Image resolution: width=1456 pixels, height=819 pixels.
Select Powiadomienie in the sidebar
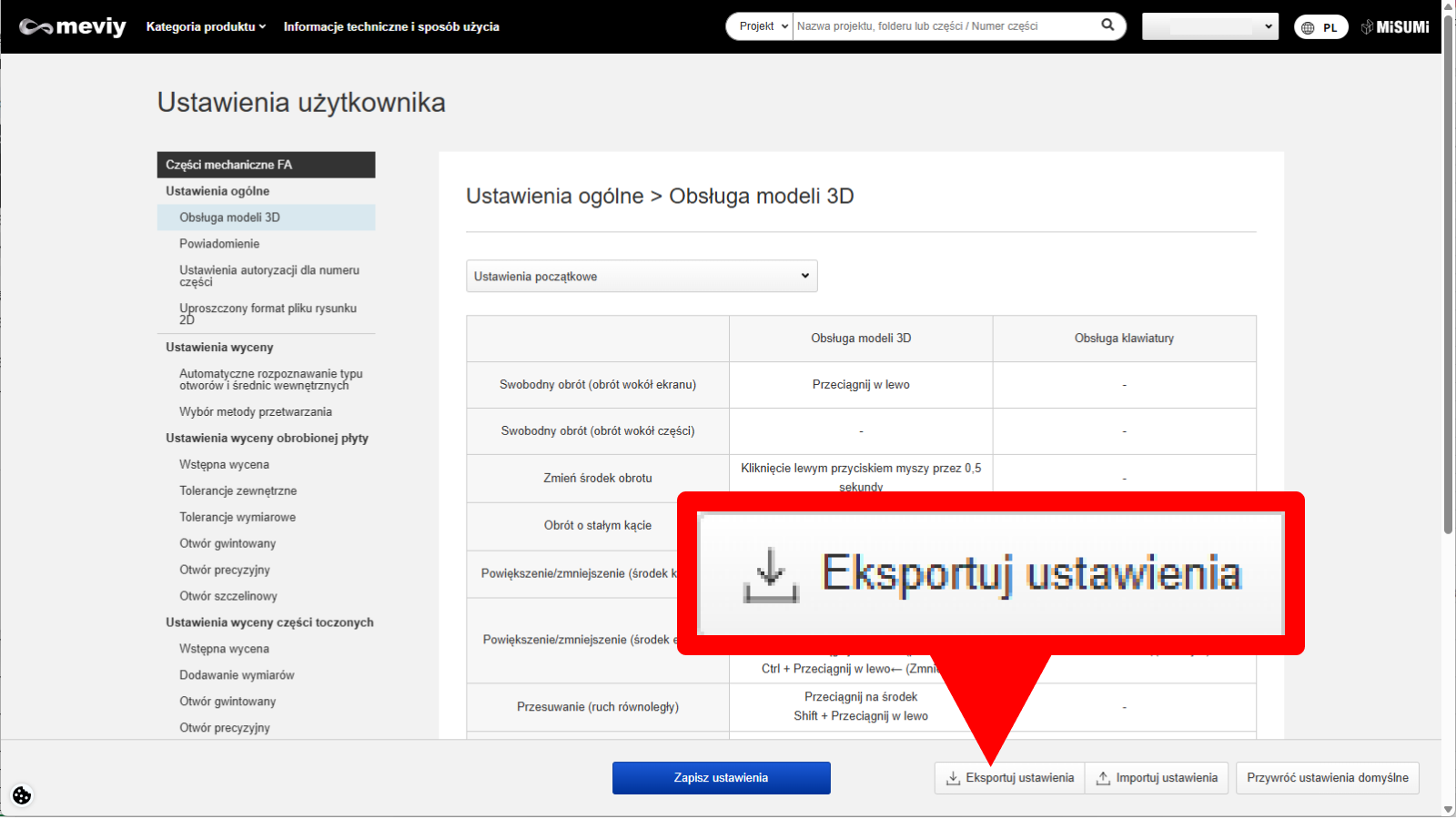click(x=219, y=244)
